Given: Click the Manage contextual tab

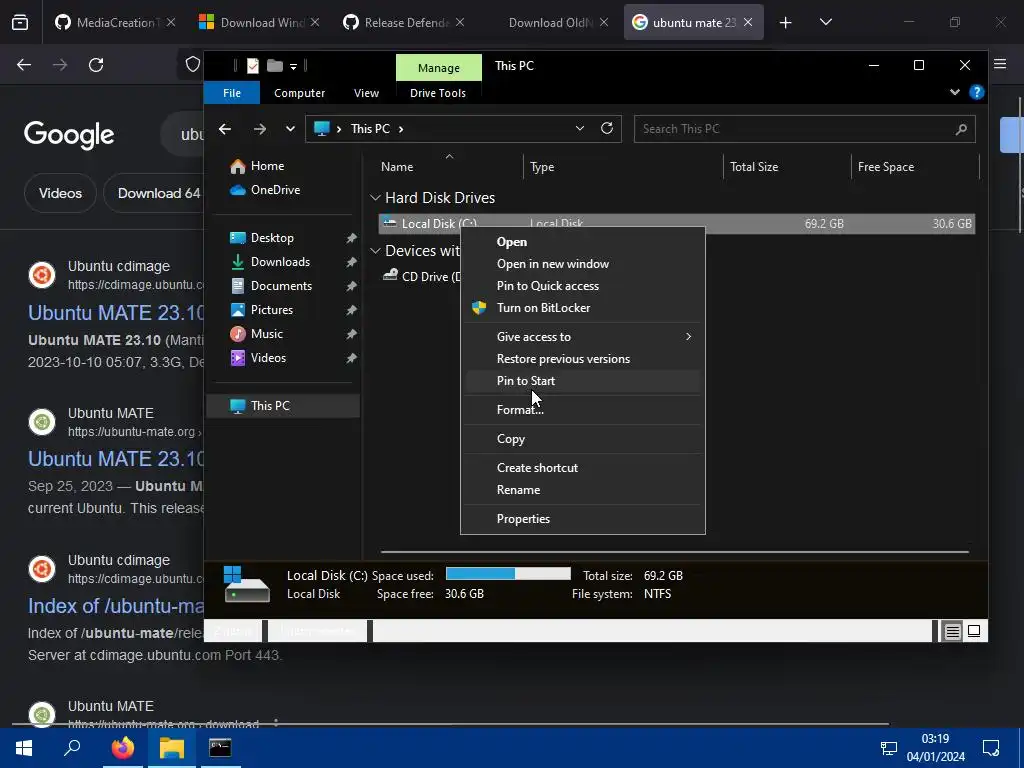Looking at the screenshot, I should (439, 67).
